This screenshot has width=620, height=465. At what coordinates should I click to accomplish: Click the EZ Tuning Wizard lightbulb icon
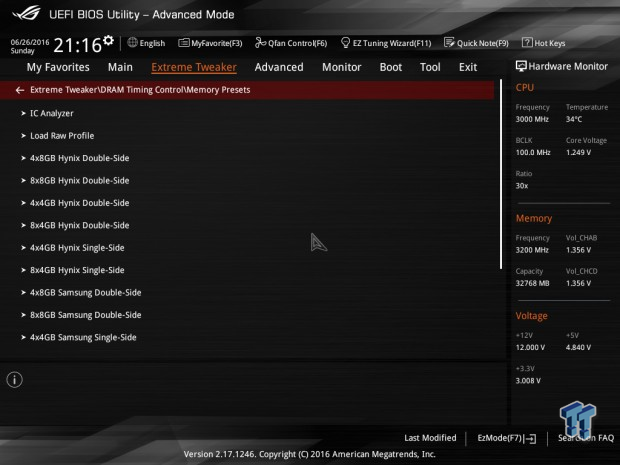pyautogui.click(x=345, y=43)
